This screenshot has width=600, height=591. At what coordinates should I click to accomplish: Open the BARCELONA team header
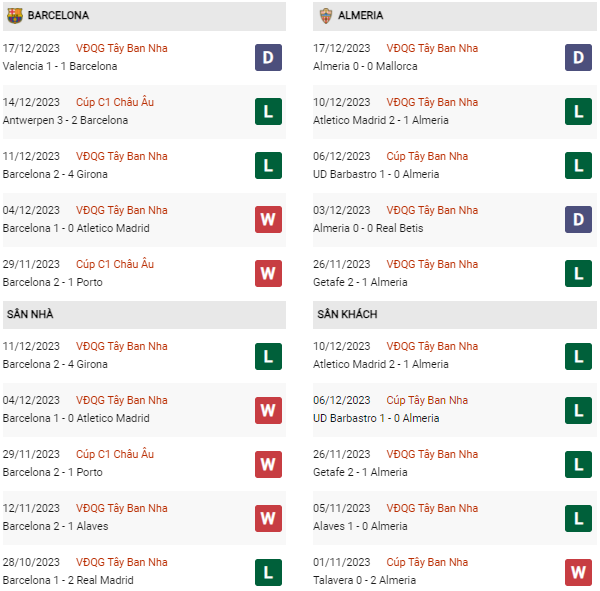pyautogui.click(x=58, y=15)
